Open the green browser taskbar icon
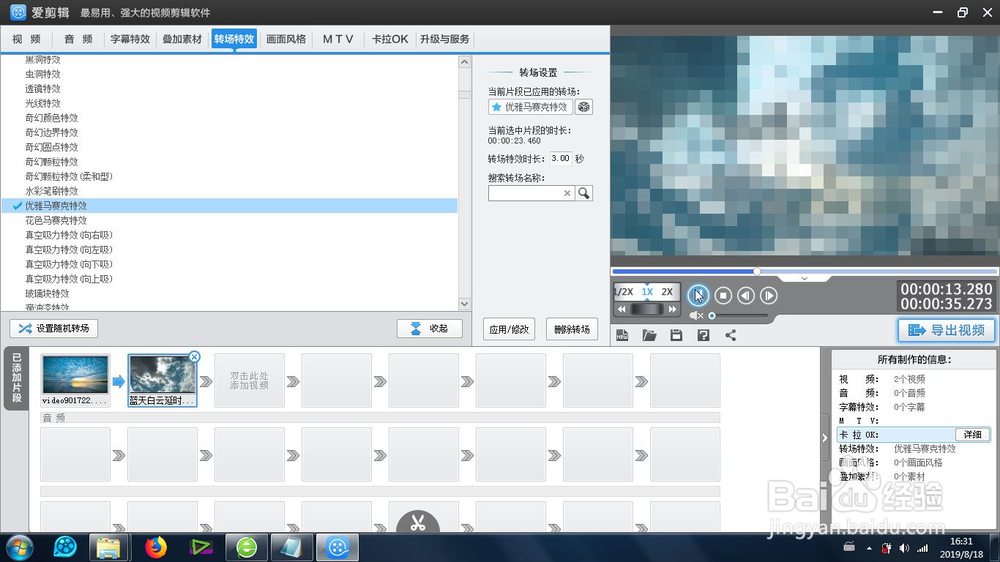Image resolution: width=1000 pixels, height=562 pixels. [x=247, y=547]
